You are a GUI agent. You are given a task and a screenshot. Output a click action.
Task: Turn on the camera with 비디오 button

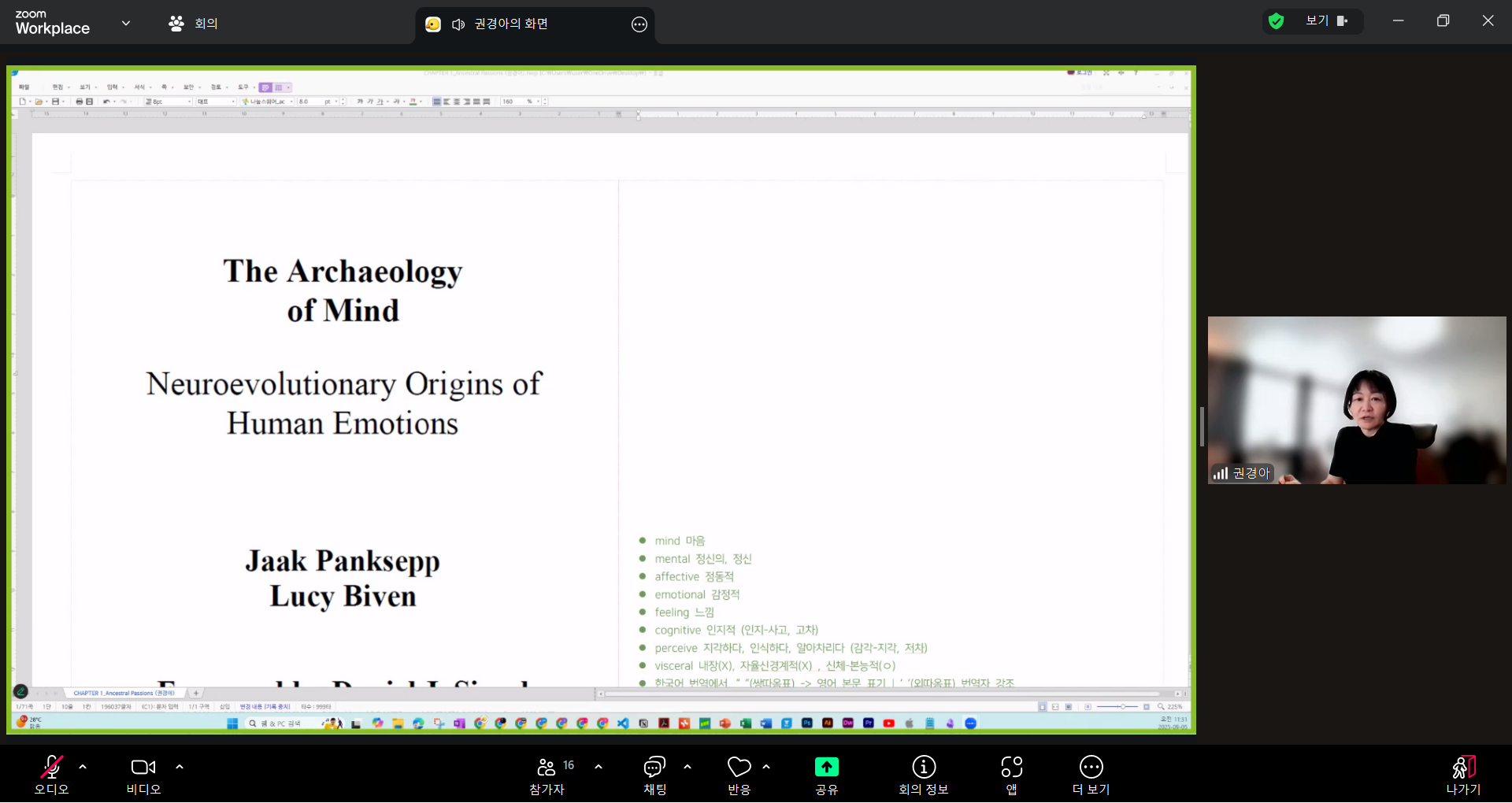pos(143,775)
